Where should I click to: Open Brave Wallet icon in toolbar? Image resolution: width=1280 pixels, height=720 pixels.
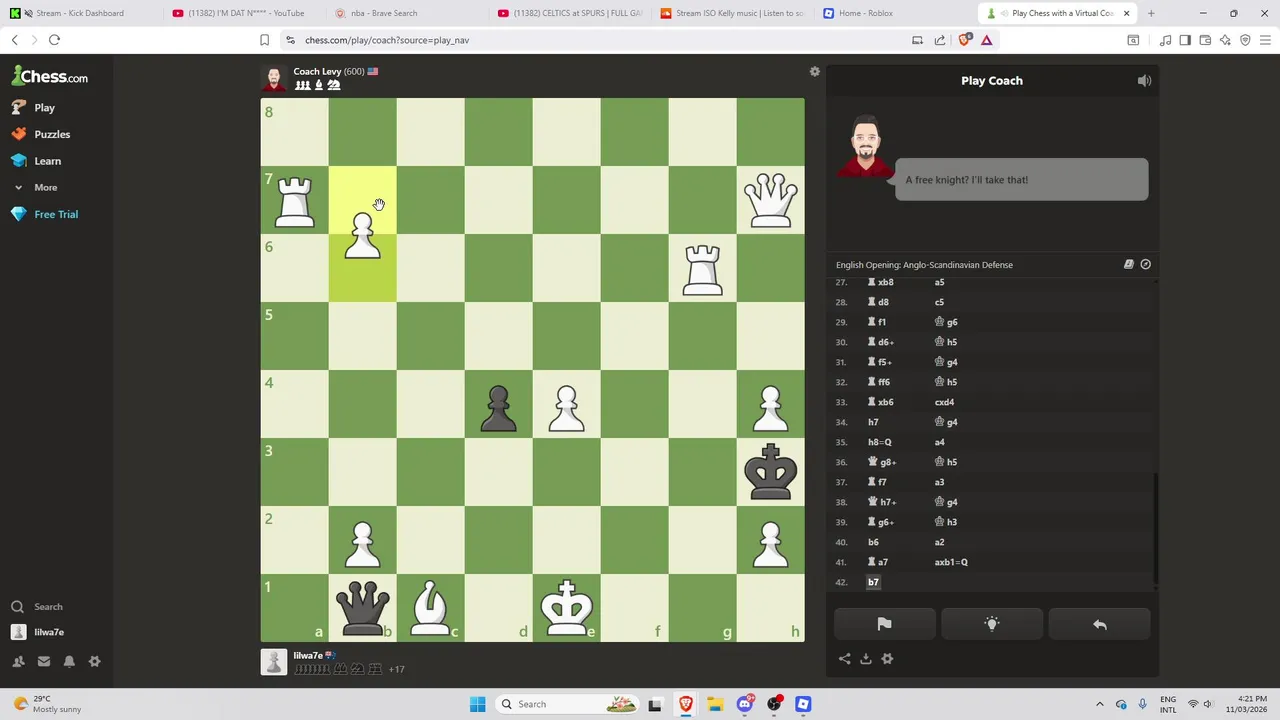coord(1205,40)
